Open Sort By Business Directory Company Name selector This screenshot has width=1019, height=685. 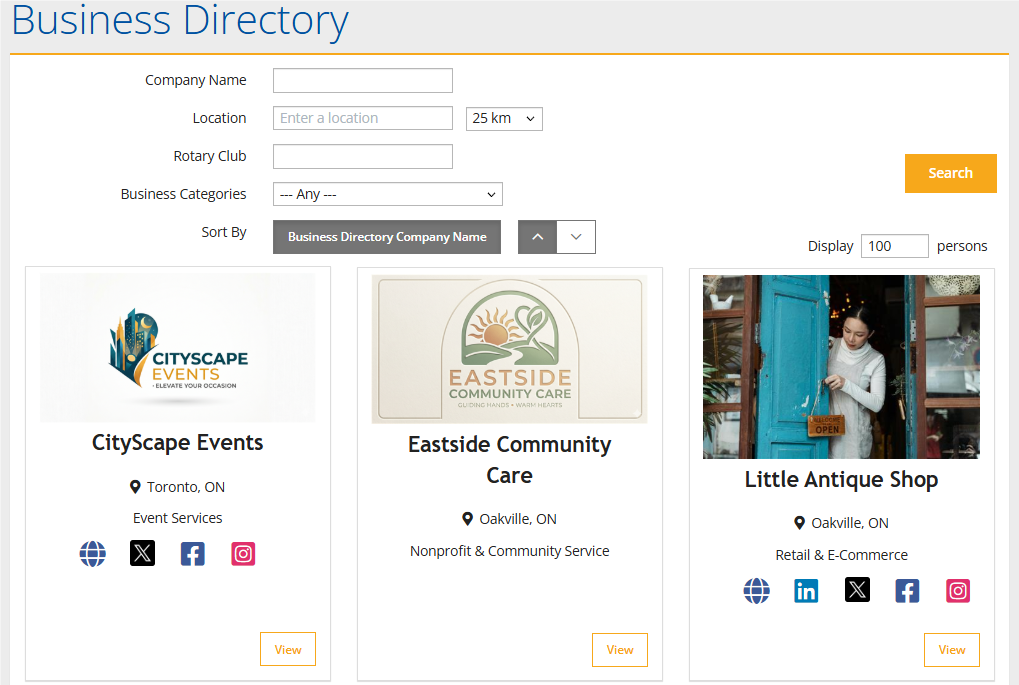[387, 237]
